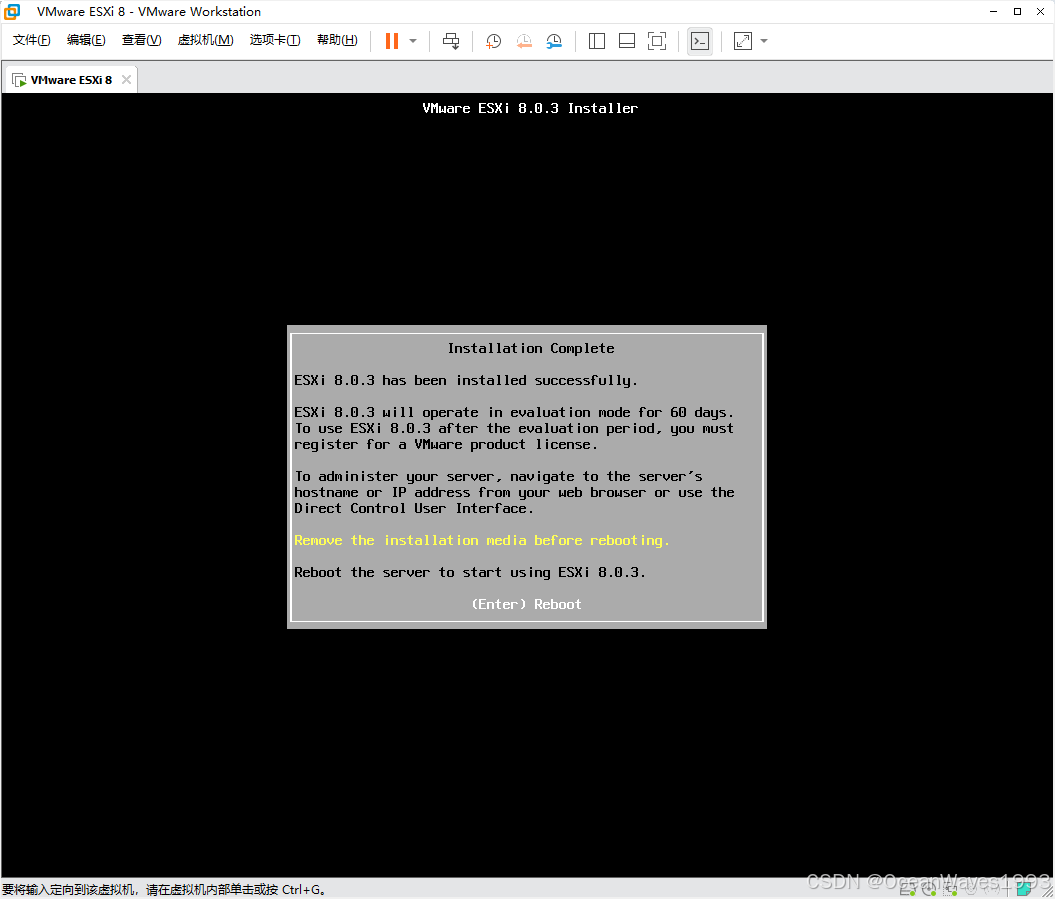Enter full screen mode

pyautogui.click(x=657, y=41)
